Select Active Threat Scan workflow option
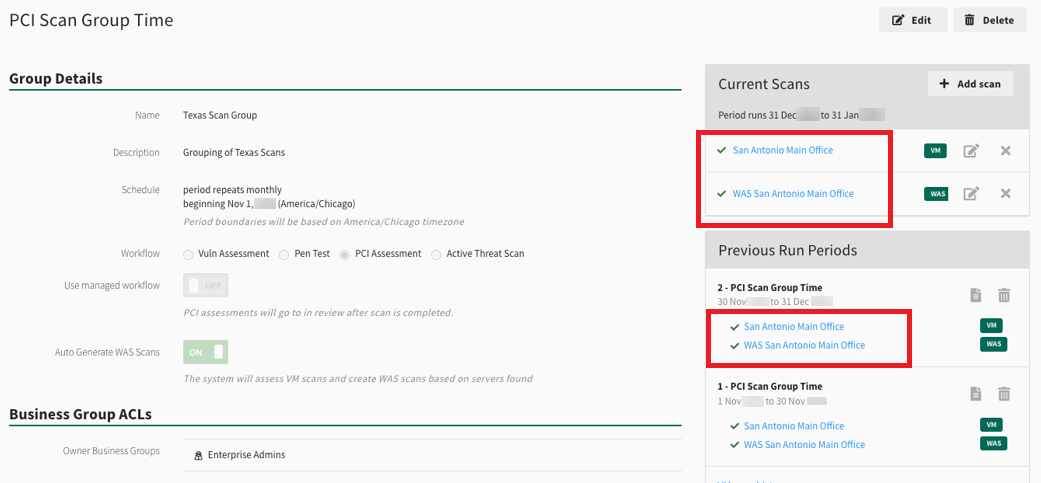This screenshot has height=483, width=1041. [x=436, y=254]
